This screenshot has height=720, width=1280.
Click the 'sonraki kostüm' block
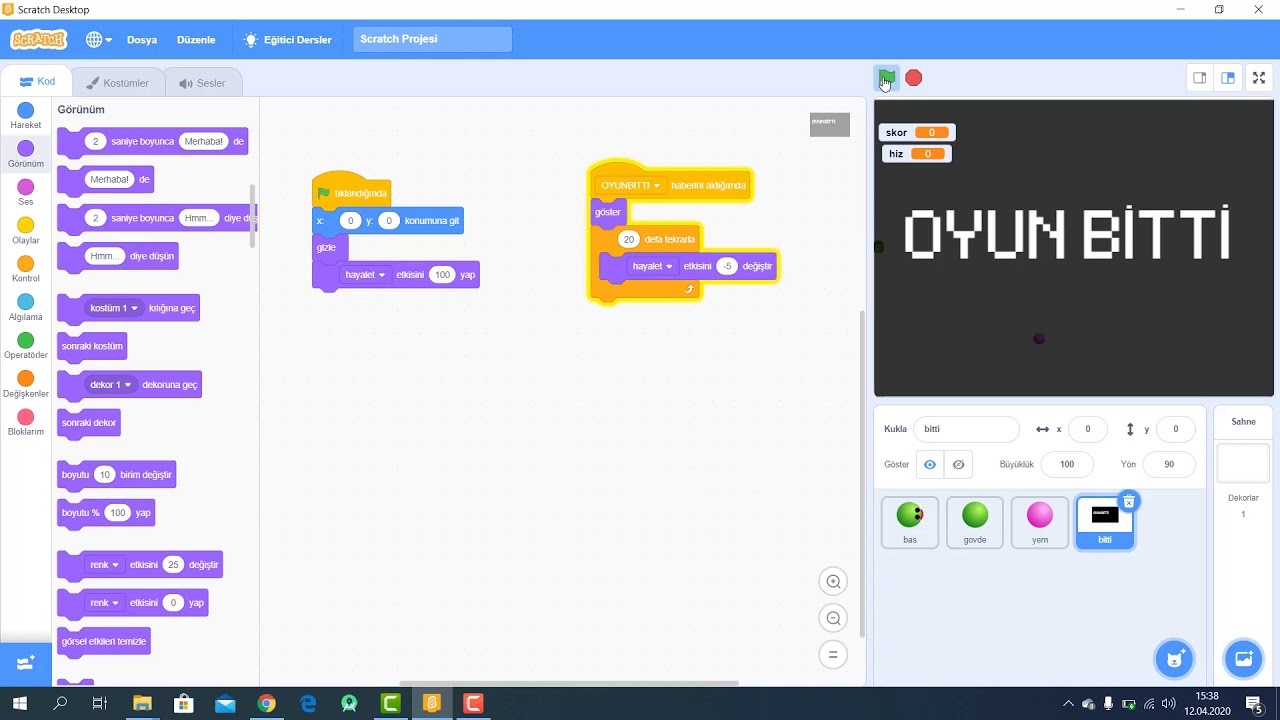coord(92,346)
